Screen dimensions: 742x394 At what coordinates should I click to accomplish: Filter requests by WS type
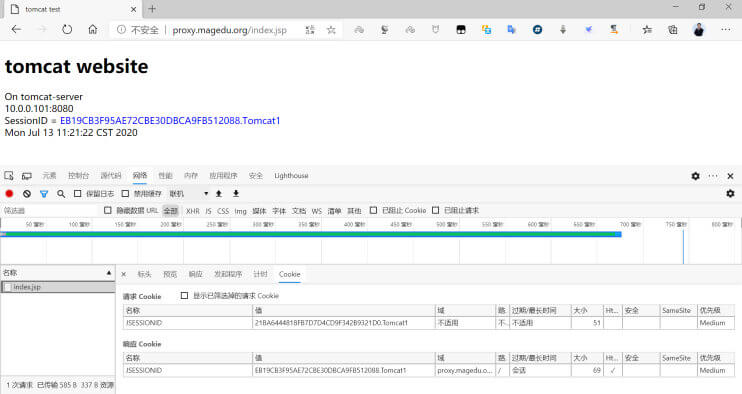(x=317, y=211)
